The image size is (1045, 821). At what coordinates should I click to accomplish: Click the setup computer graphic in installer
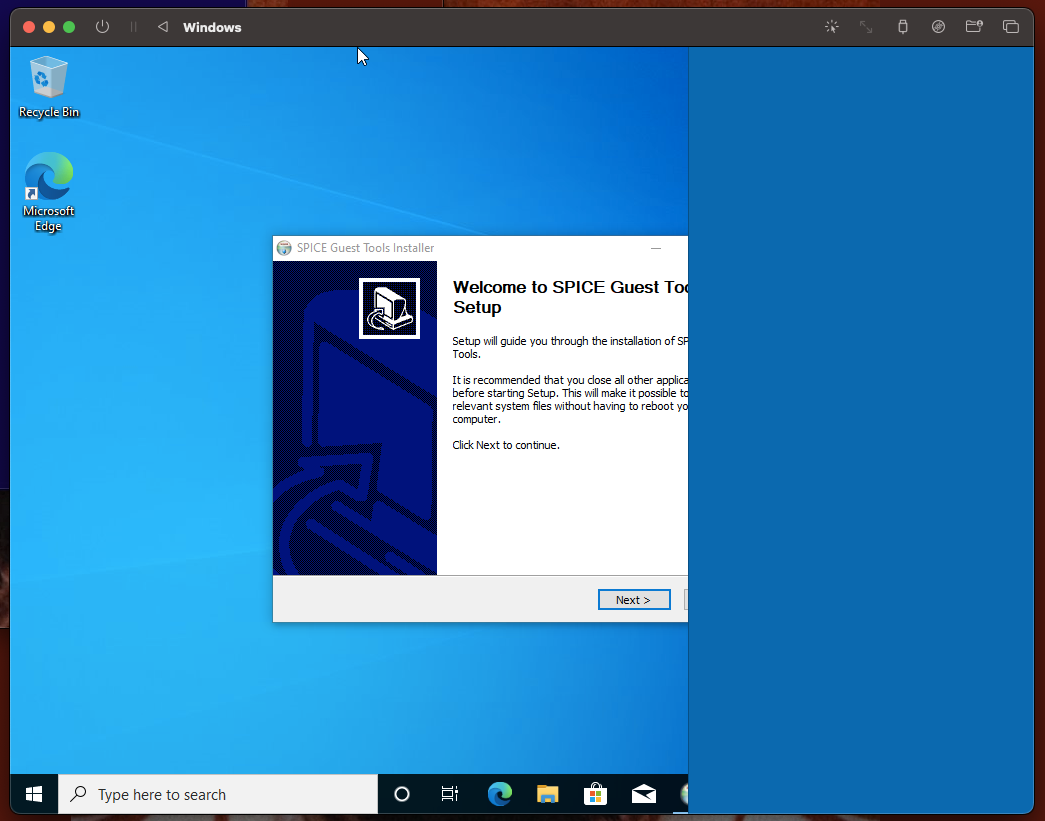coord(389,309)
